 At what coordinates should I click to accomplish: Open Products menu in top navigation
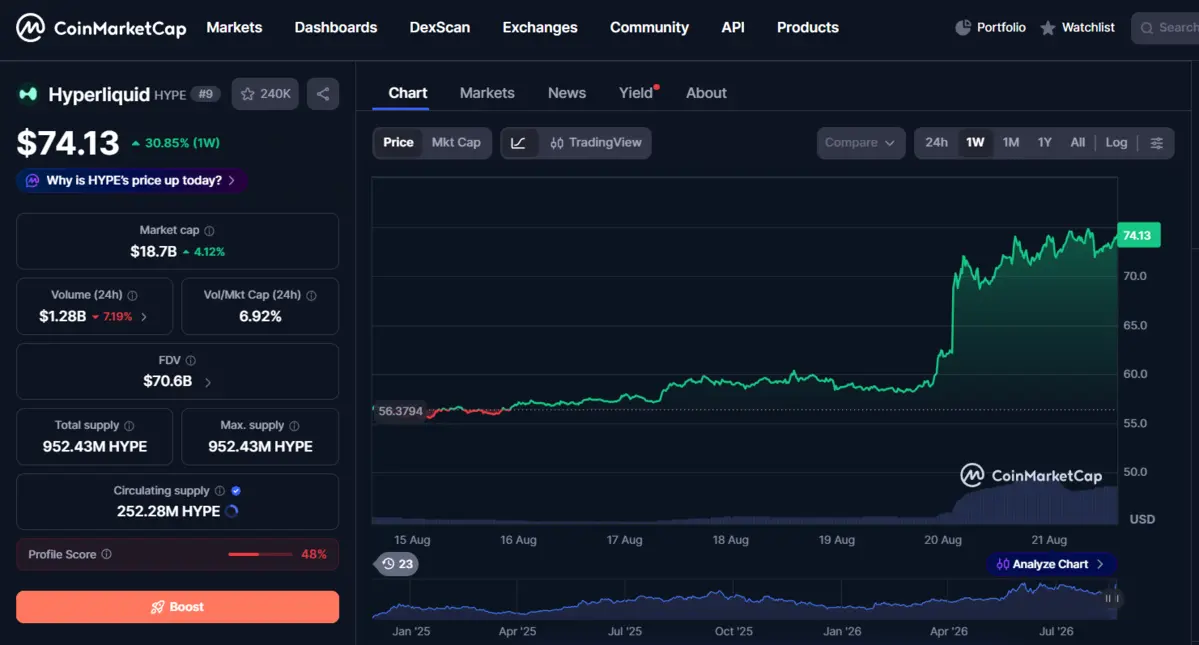click(x=807, y=28)
